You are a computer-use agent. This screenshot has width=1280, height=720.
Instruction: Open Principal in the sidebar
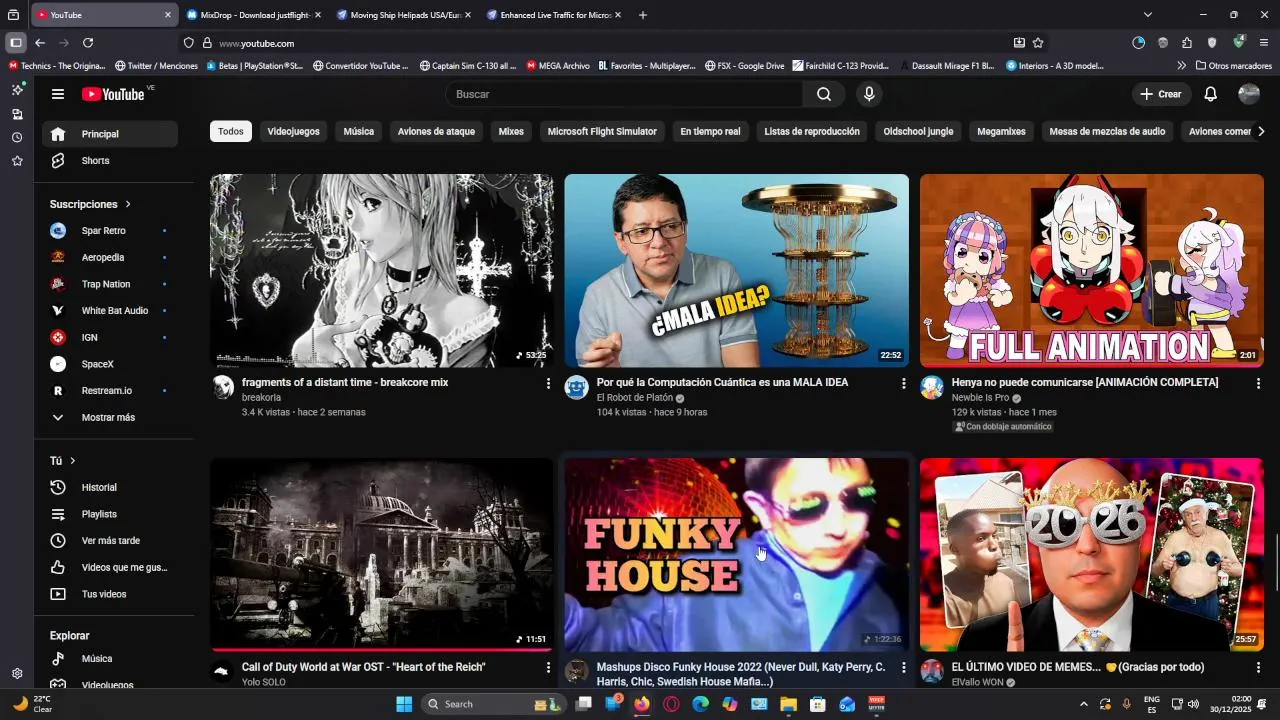109,134
